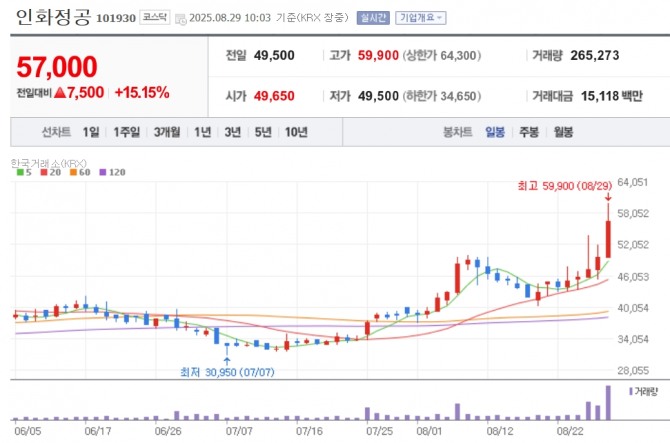Show the 3년 line chart
This screenshot has width=670, height=443.
pos(233,132)
